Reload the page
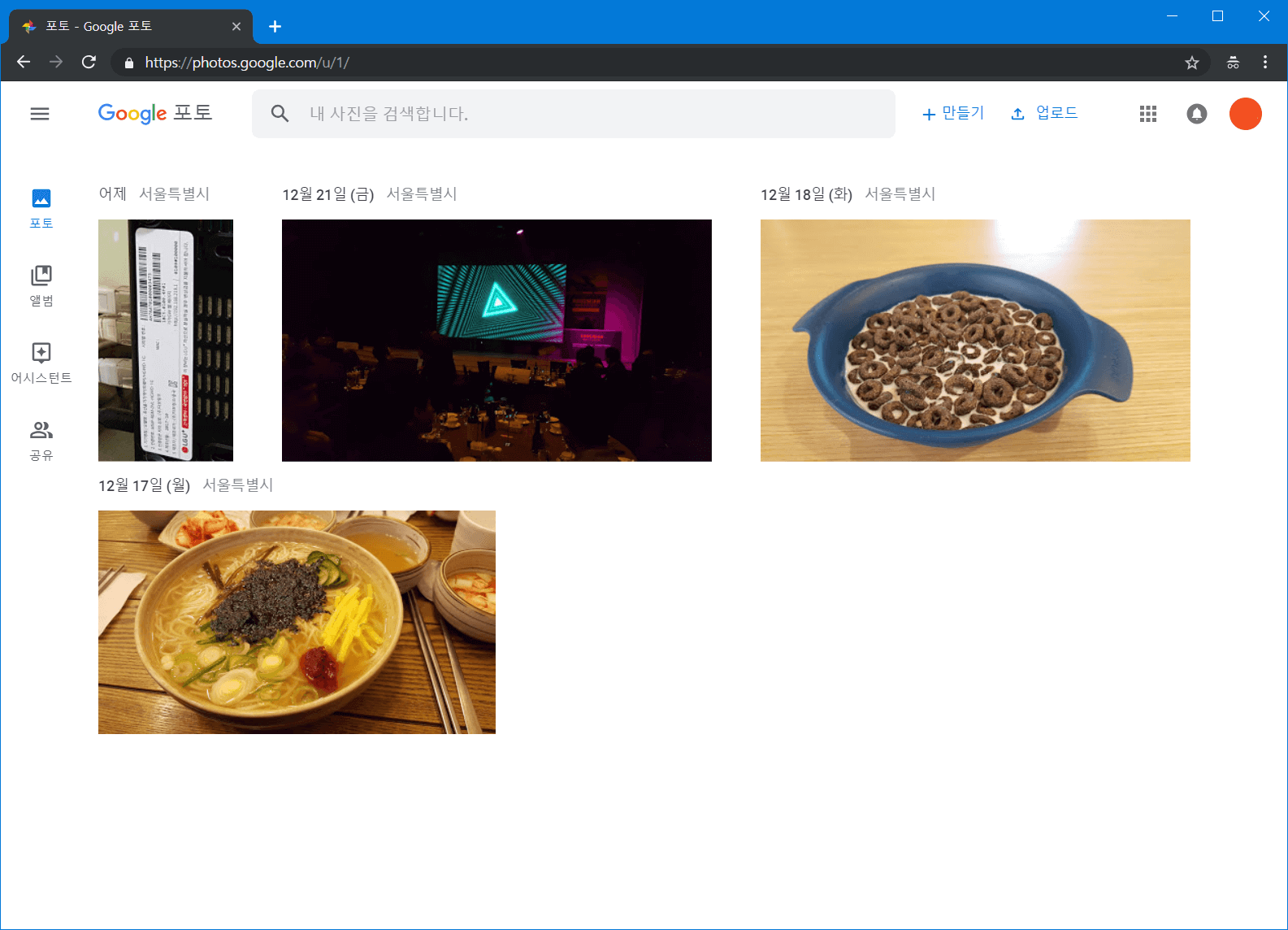1288x930 pixels. coord(89,63)
